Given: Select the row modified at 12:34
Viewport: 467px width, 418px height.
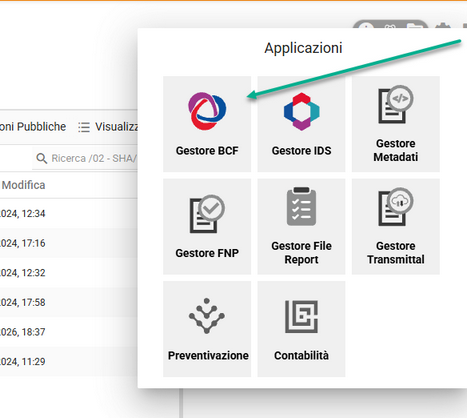Looking at the screenshot, I should click(x=69, y=213).
